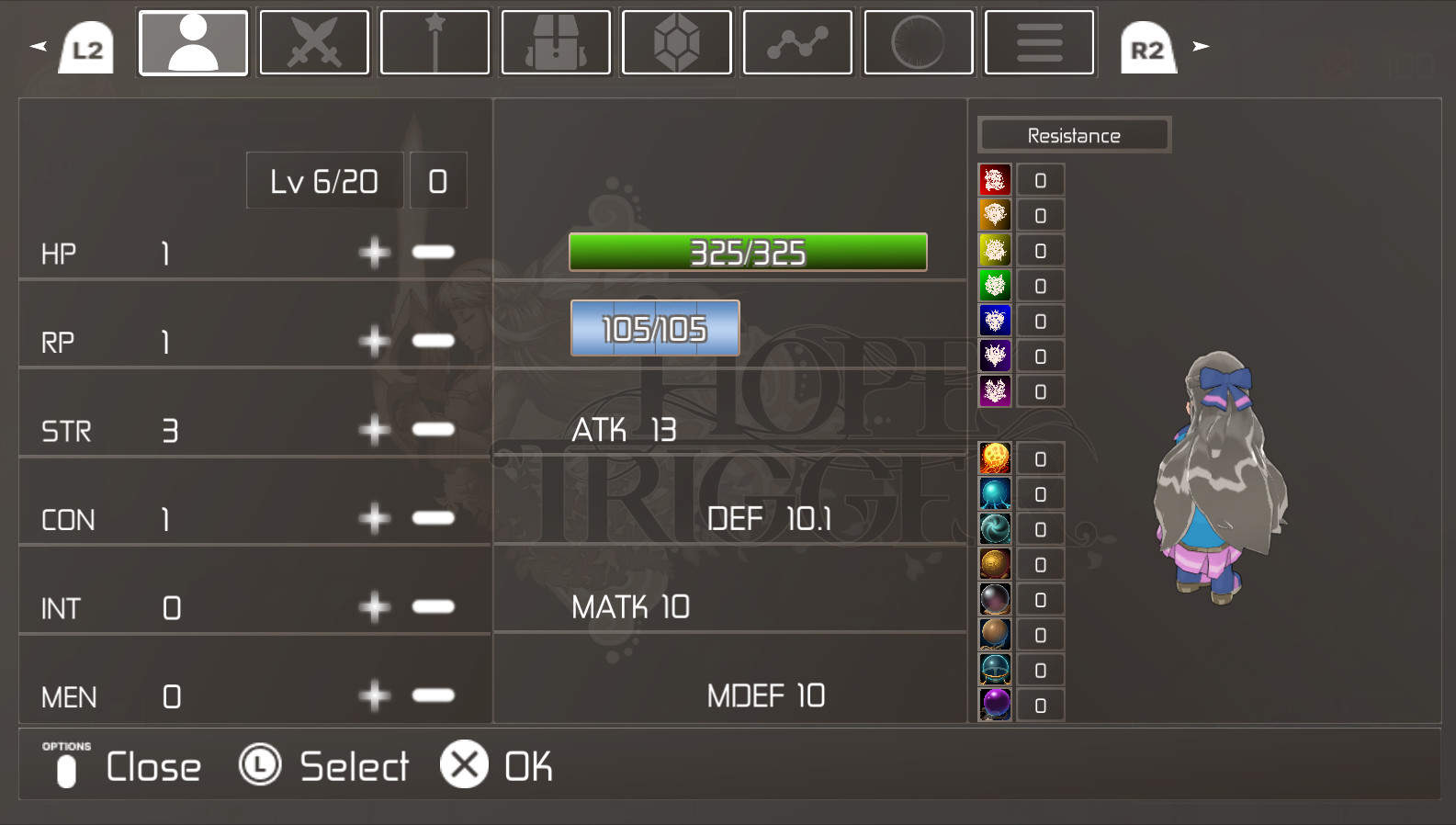Click the MDEF 10 stat

click(766, 696)
